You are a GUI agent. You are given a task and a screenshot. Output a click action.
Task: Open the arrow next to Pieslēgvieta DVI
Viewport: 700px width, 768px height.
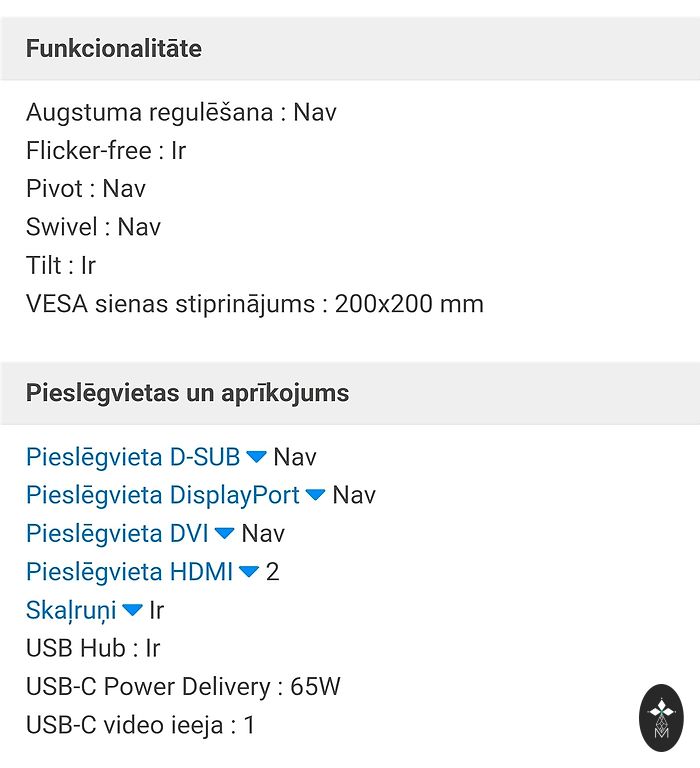click(224, 533)
